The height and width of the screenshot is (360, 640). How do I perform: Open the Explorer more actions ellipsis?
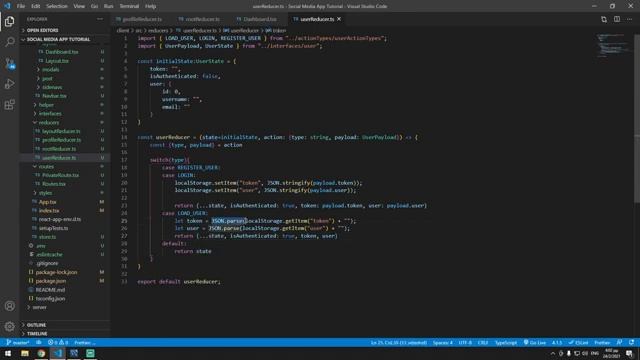(100, 19)
